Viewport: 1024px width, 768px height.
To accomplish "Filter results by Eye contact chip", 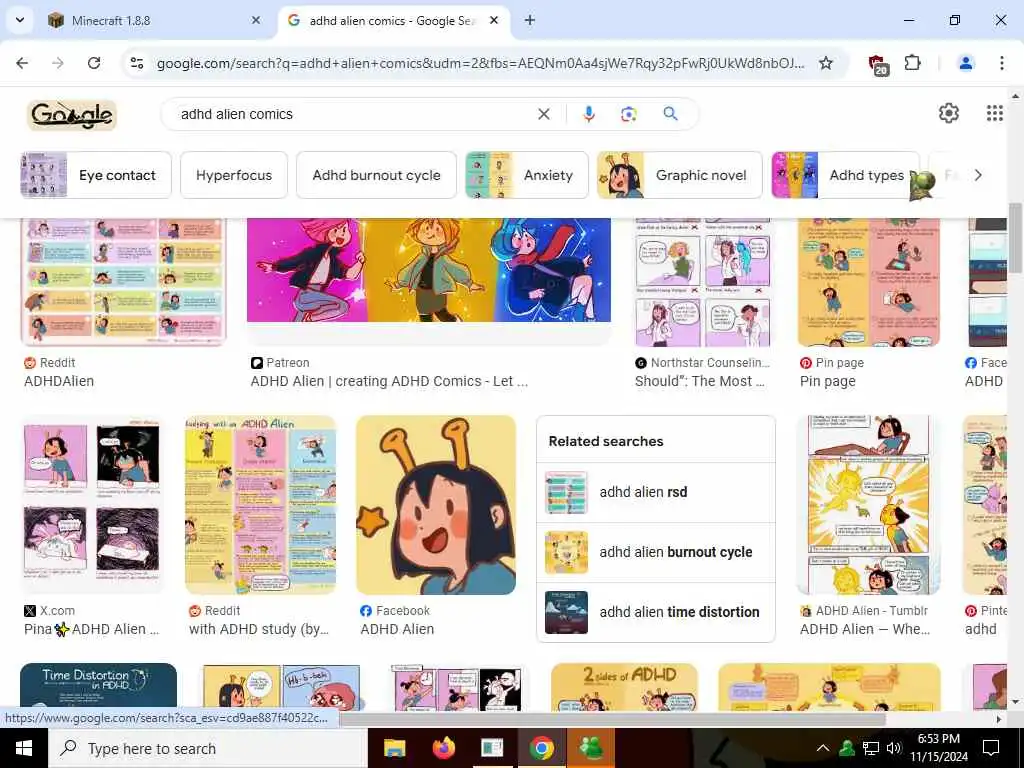I will point(96,175).
